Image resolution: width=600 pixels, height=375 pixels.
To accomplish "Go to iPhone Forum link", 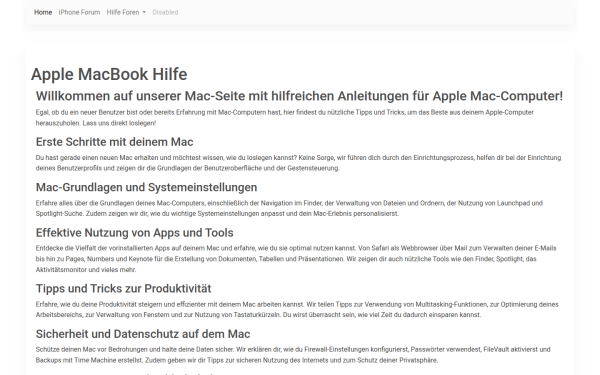I will 79,12.
